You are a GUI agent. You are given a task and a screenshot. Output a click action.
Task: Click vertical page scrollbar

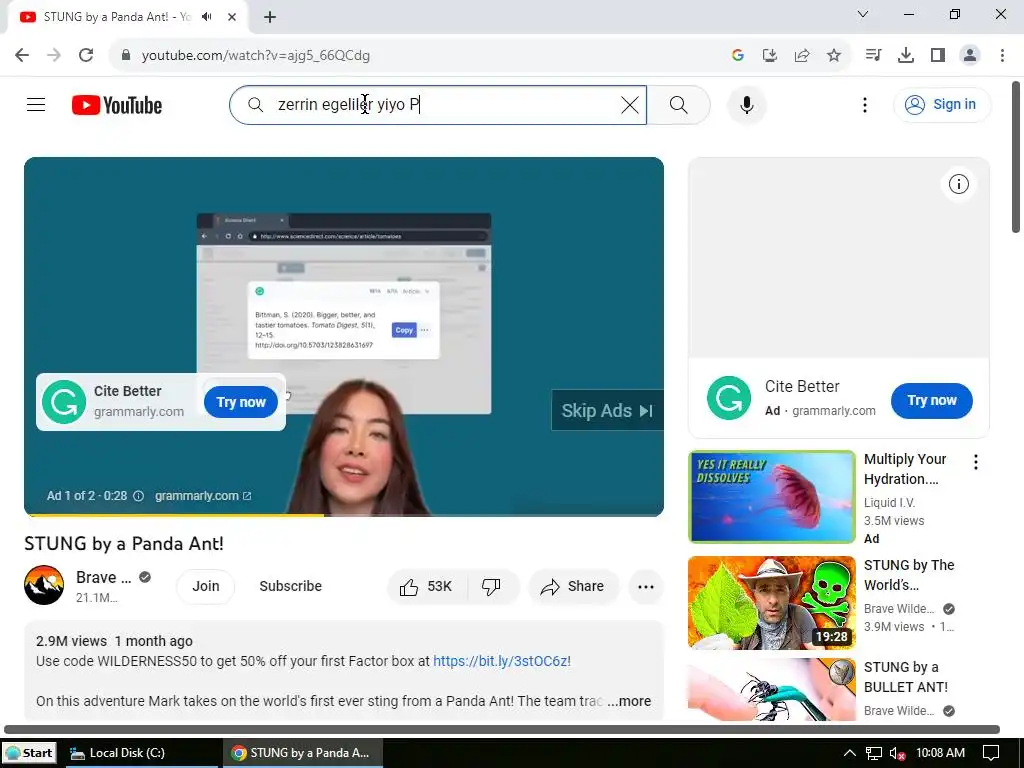pos(1016,157)
